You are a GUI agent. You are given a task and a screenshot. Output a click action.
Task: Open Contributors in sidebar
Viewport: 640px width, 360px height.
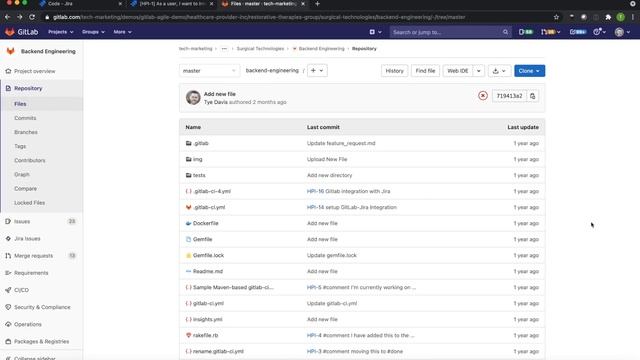tap(30, 160)
